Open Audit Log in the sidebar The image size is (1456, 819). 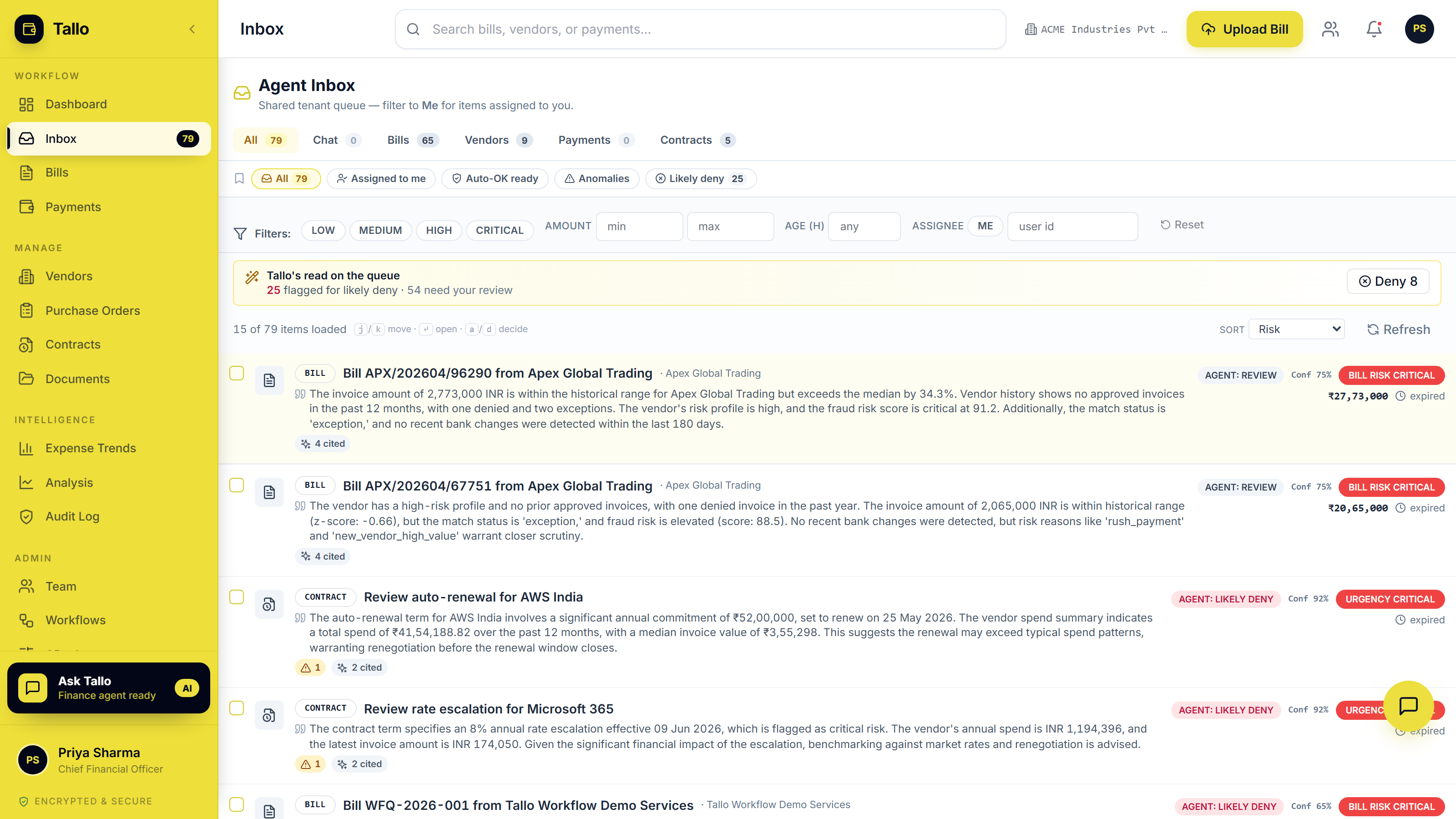(109, 516)
